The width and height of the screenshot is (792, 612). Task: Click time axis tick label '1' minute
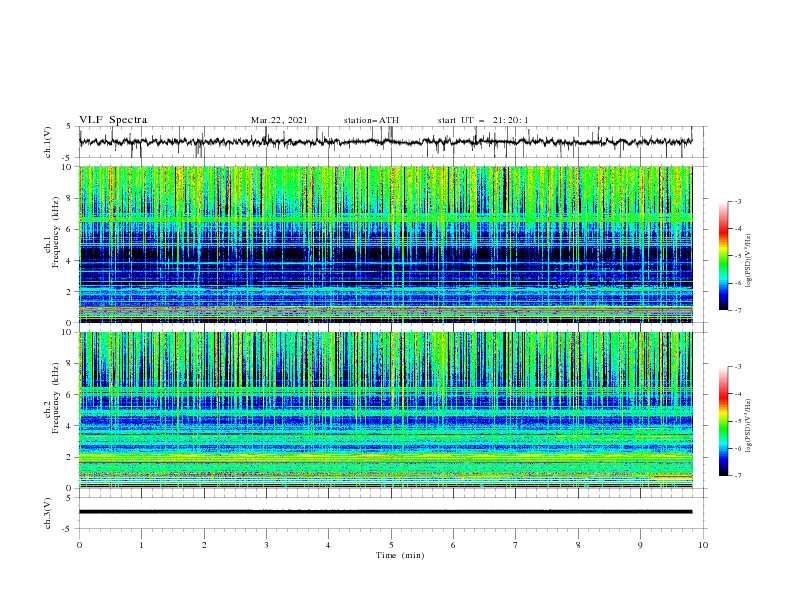[141, 545]
